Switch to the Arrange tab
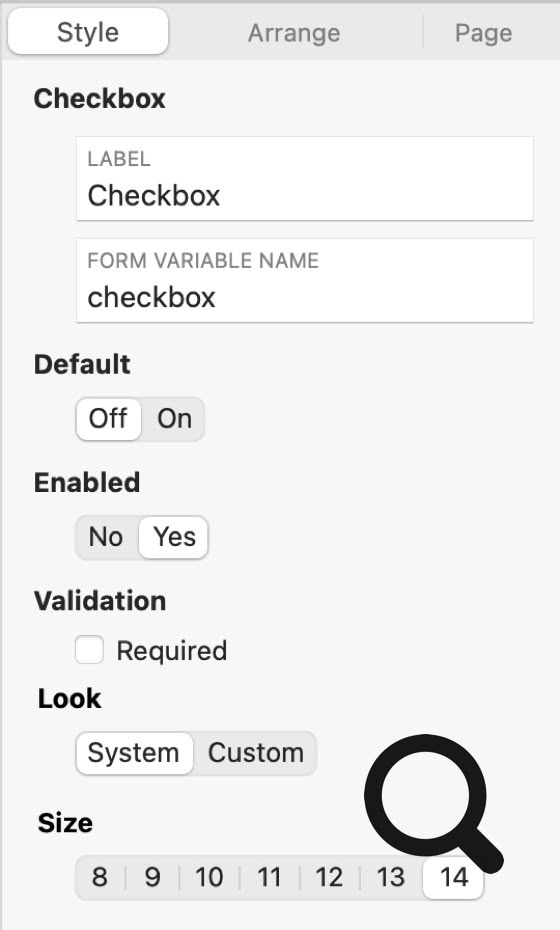 294,33
